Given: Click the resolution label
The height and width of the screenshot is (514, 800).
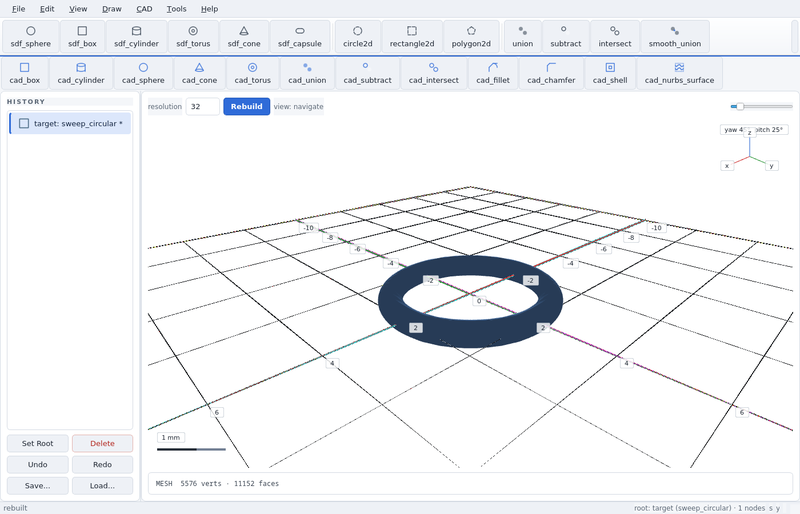Looking at the screenshot, I should (165, 107).
